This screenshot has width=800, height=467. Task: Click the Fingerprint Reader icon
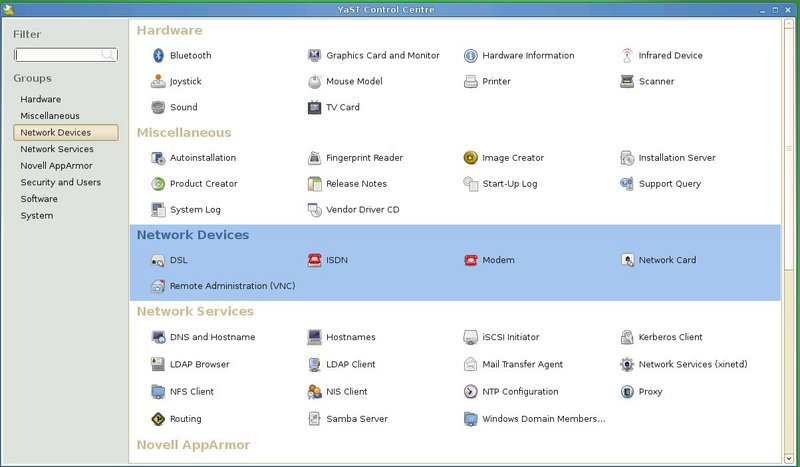(314, 158)
